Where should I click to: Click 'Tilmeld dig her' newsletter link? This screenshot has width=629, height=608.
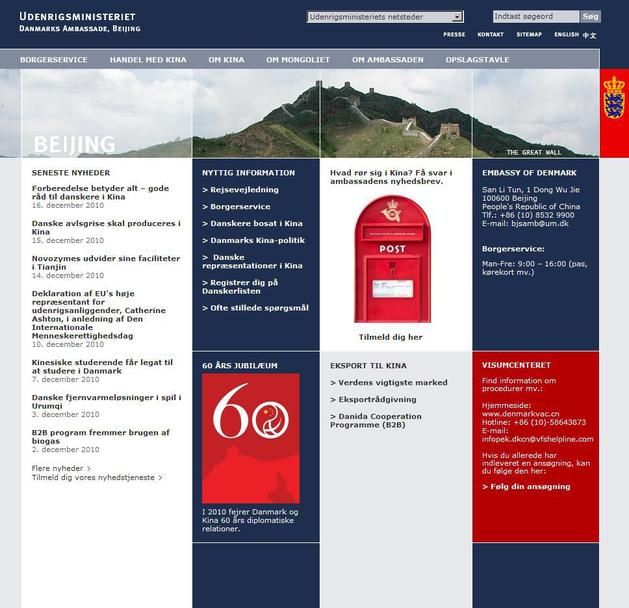click(x=390, y=337)
